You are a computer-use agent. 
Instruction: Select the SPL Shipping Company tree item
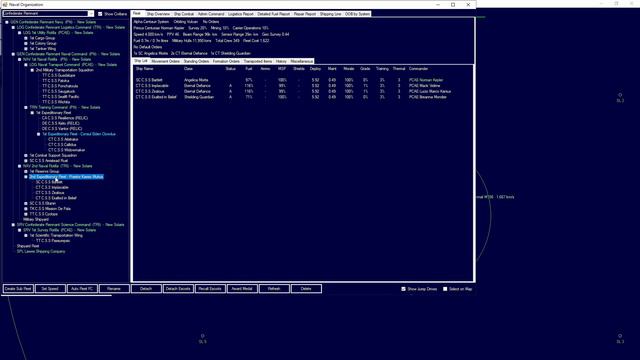pyautogui.click(x=41, y=251)
